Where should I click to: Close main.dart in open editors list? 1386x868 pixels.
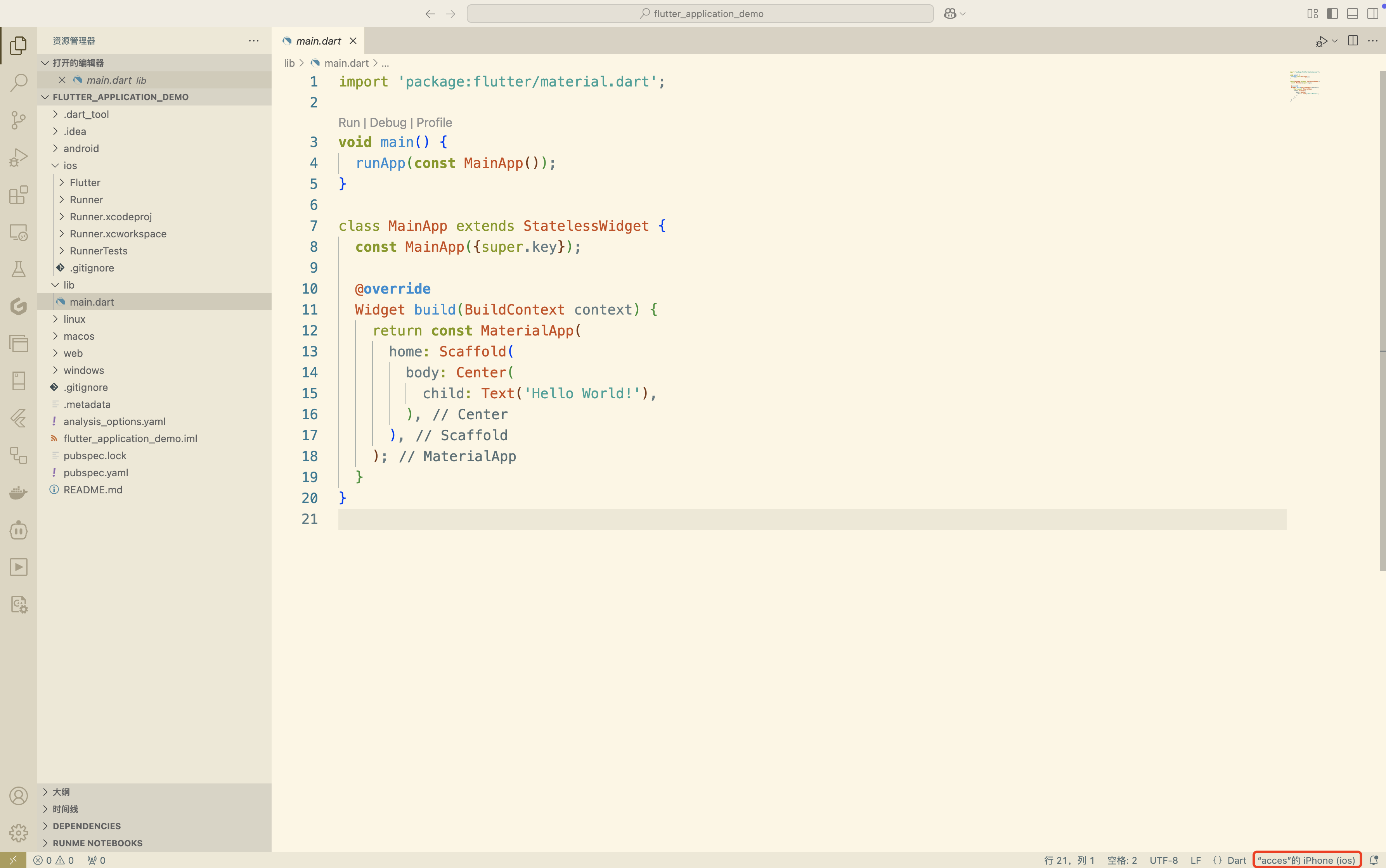tap(62, 80)
